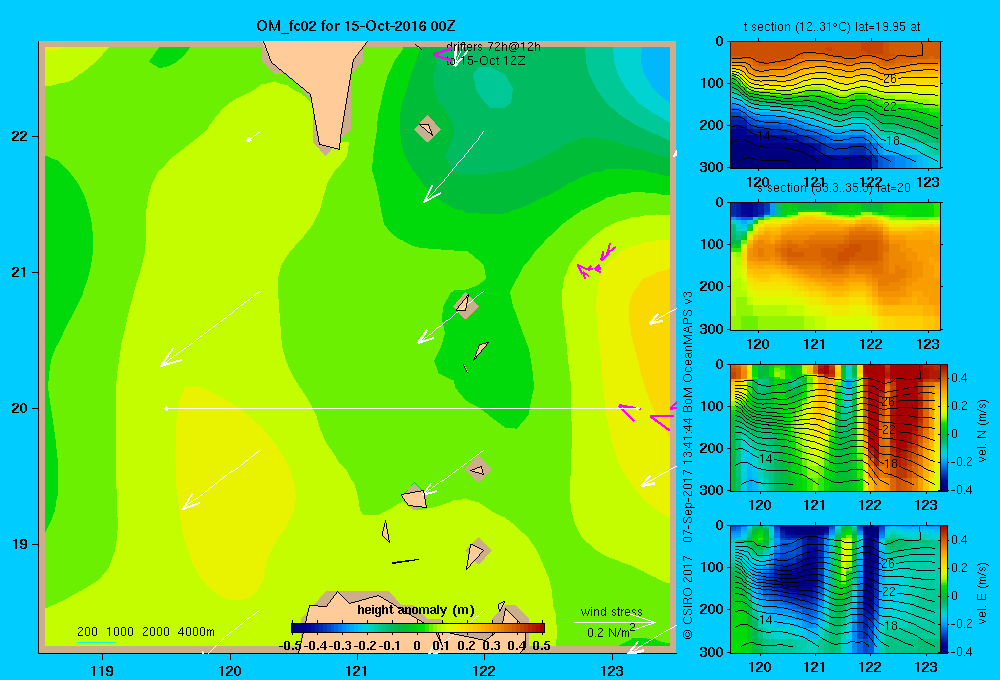Viewport: 1000px width, 680px height.
Task: Click the 'vel. N (m/s)' axis label
Action: 982,431
